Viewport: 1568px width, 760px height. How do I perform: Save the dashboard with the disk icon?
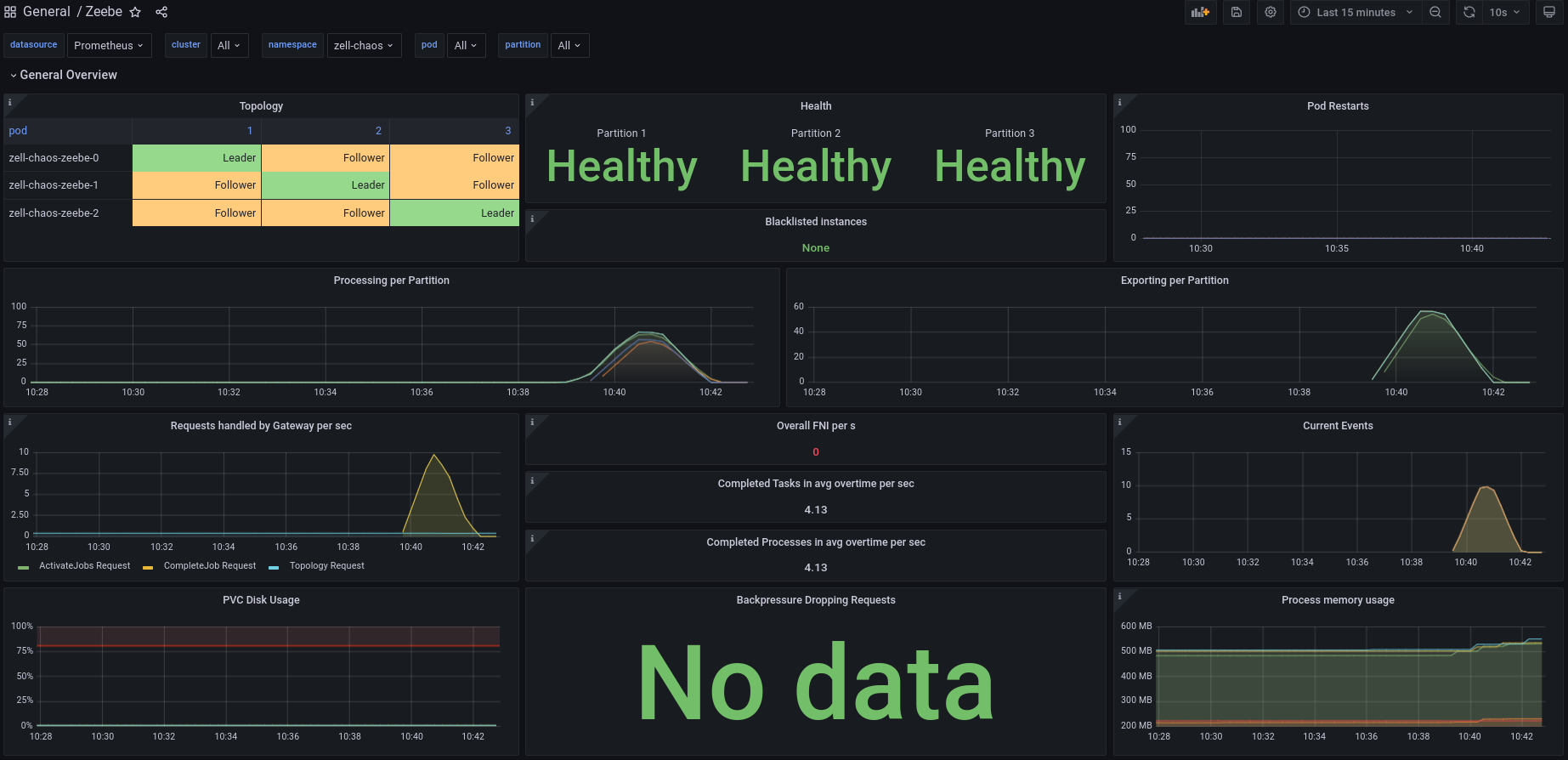tap(1237, 12)
